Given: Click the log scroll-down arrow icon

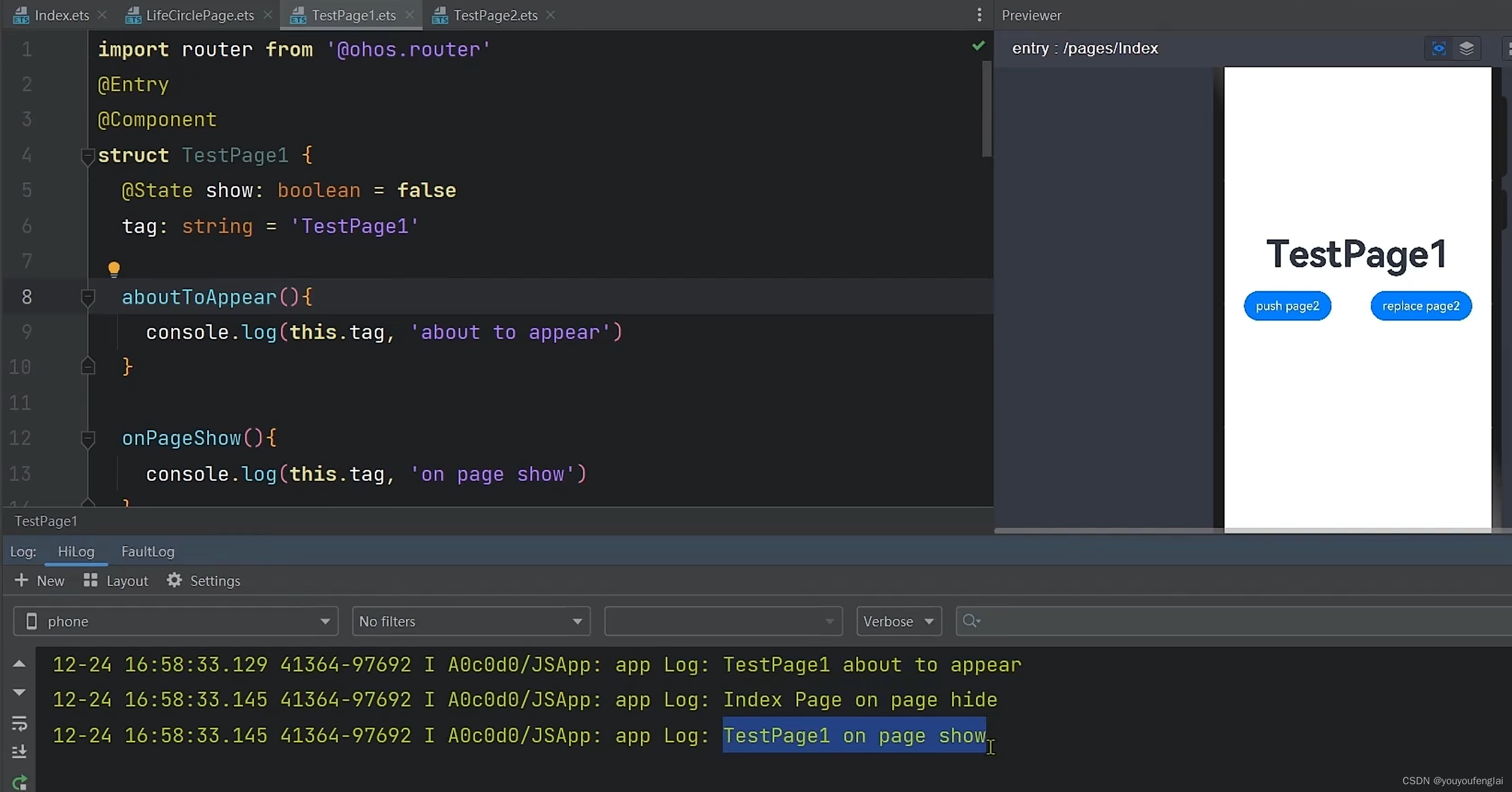Looking at the screenshot, I should click(x=19, y=692).
